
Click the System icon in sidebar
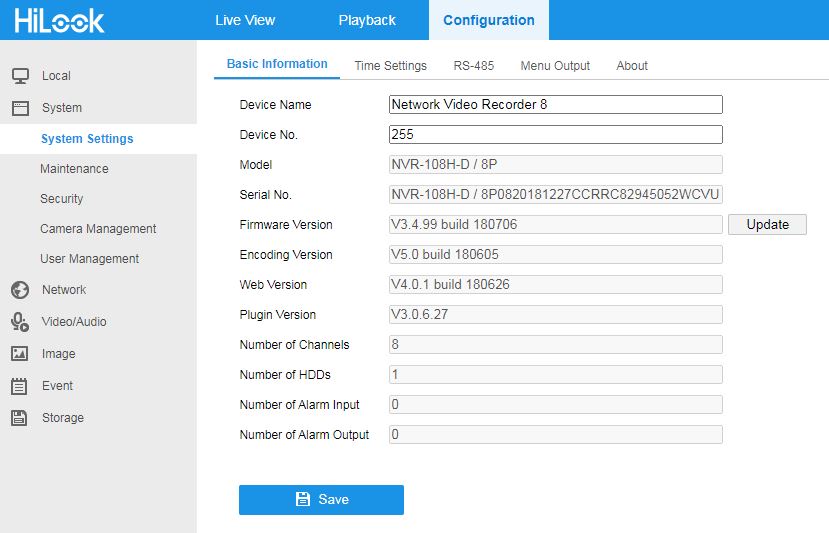pos(19,108)
